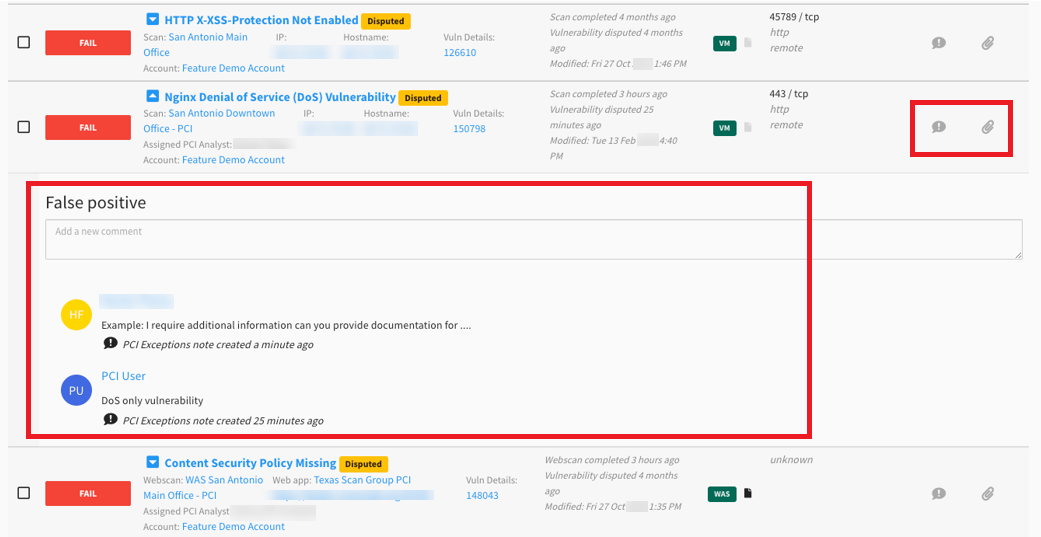Click attachment paperclip for Content Security Policy row

pos(987,493)
